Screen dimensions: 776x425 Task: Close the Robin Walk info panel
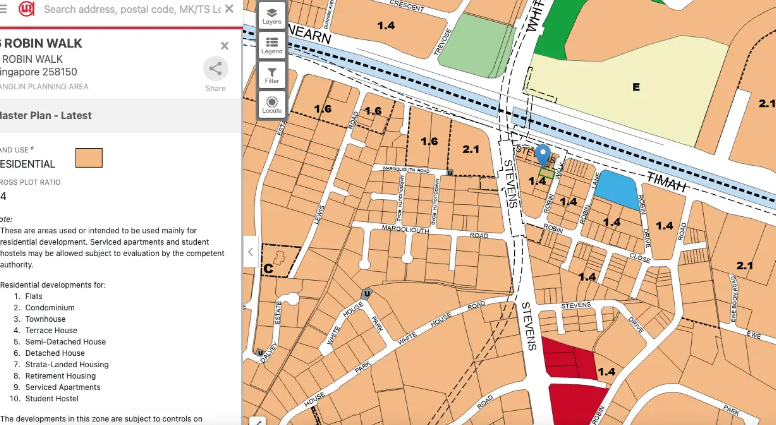pos(225,46)
